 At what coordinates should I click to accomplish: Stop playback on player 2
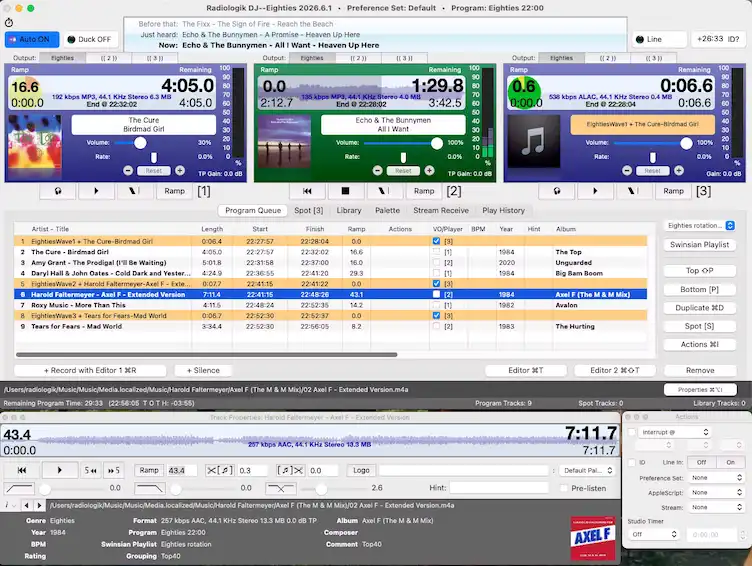pyautogui.click(x=345, y=191)
